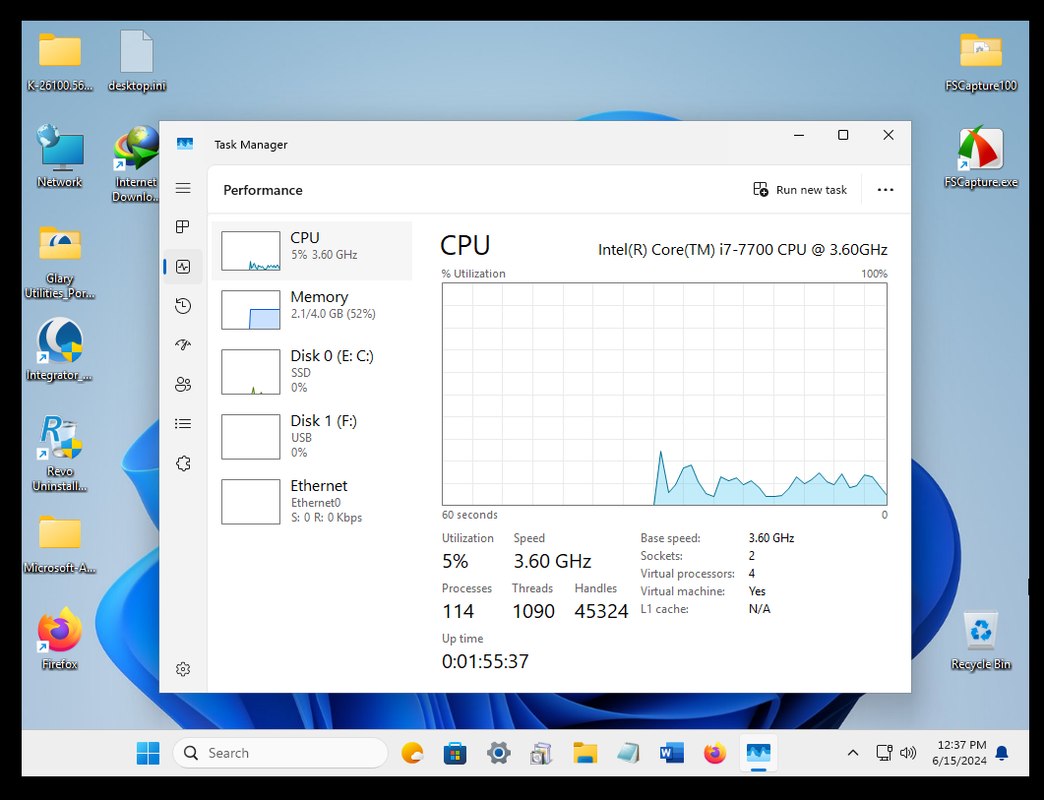The image size is (1044, 800).
Task: Click the Virtual machine Yes value
Action: pyautogui.click(x=757, y=591)
